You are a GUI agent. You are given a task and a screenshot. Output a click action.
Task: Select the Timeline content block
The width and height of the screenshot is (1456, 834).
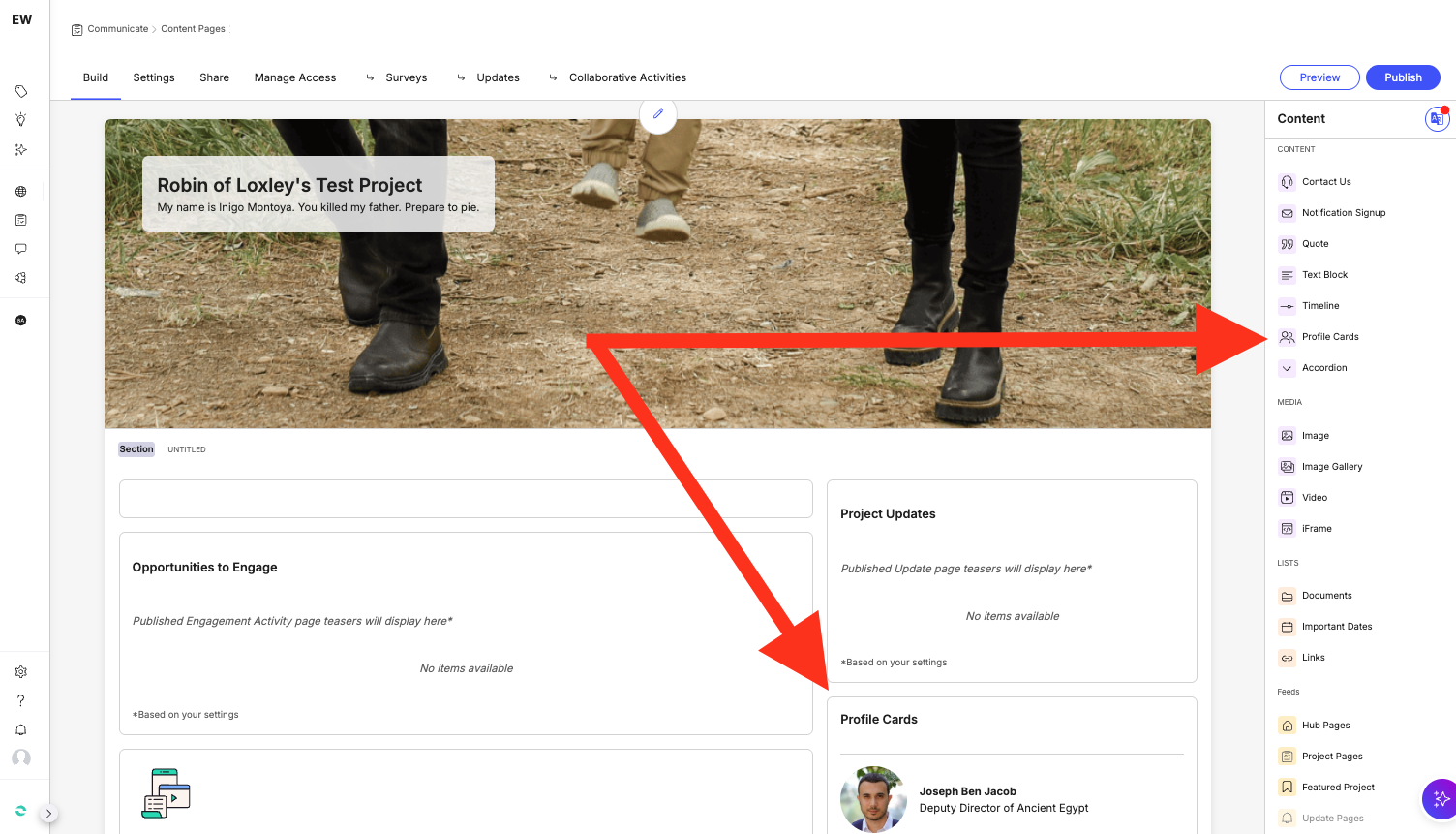pyautogui.click(x=1320, y=306)
